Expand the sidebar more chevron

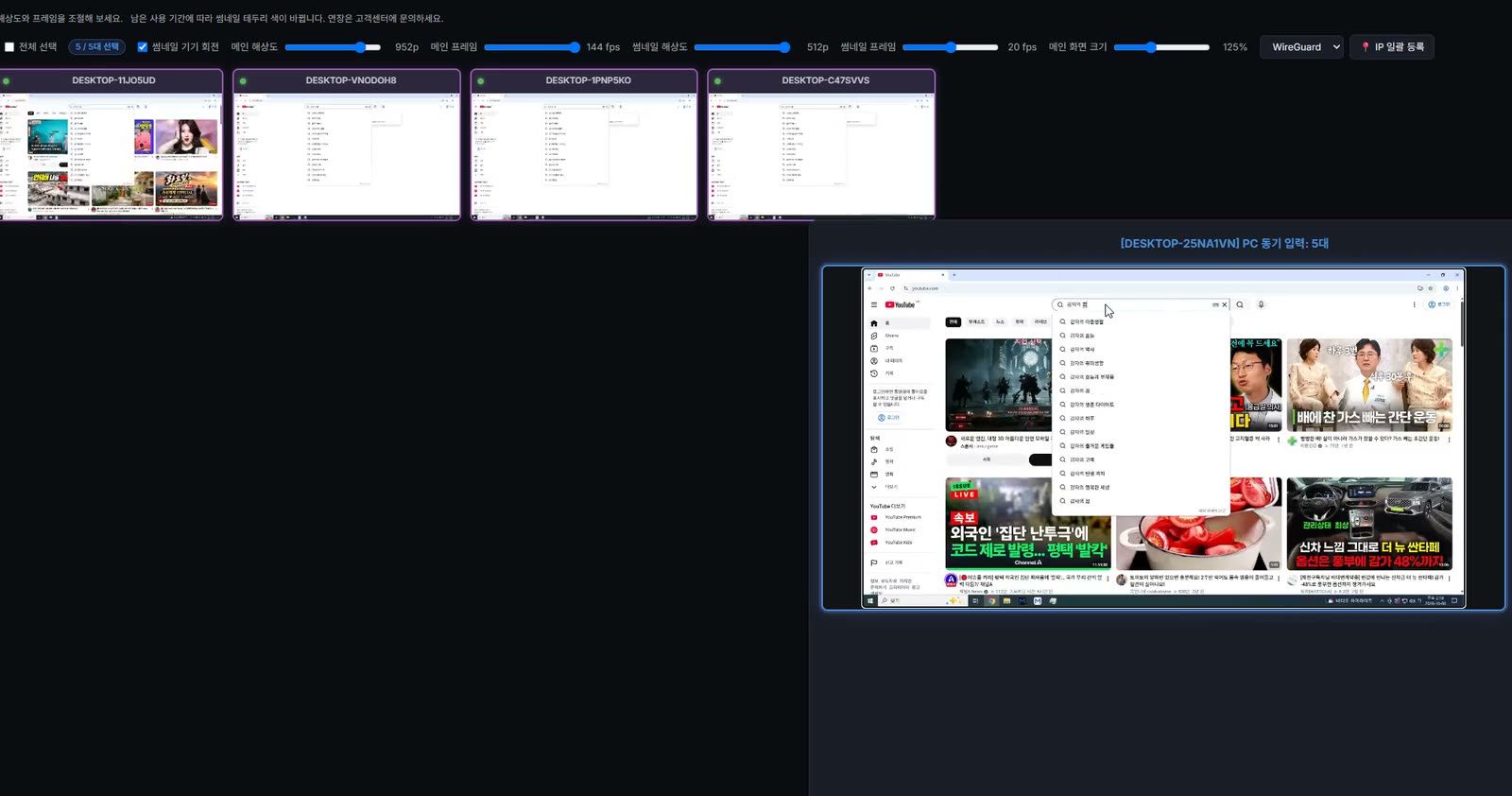(x=874, y=487)
